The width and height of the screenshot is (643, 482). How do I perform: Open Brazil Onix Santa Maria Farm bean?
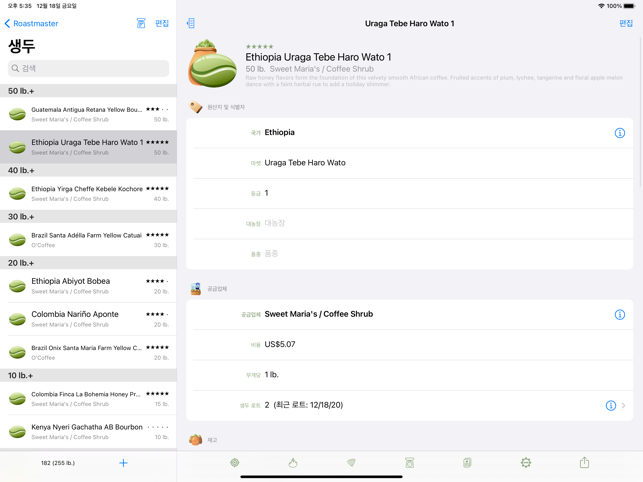pyautogui.click(x=88, y=352)
